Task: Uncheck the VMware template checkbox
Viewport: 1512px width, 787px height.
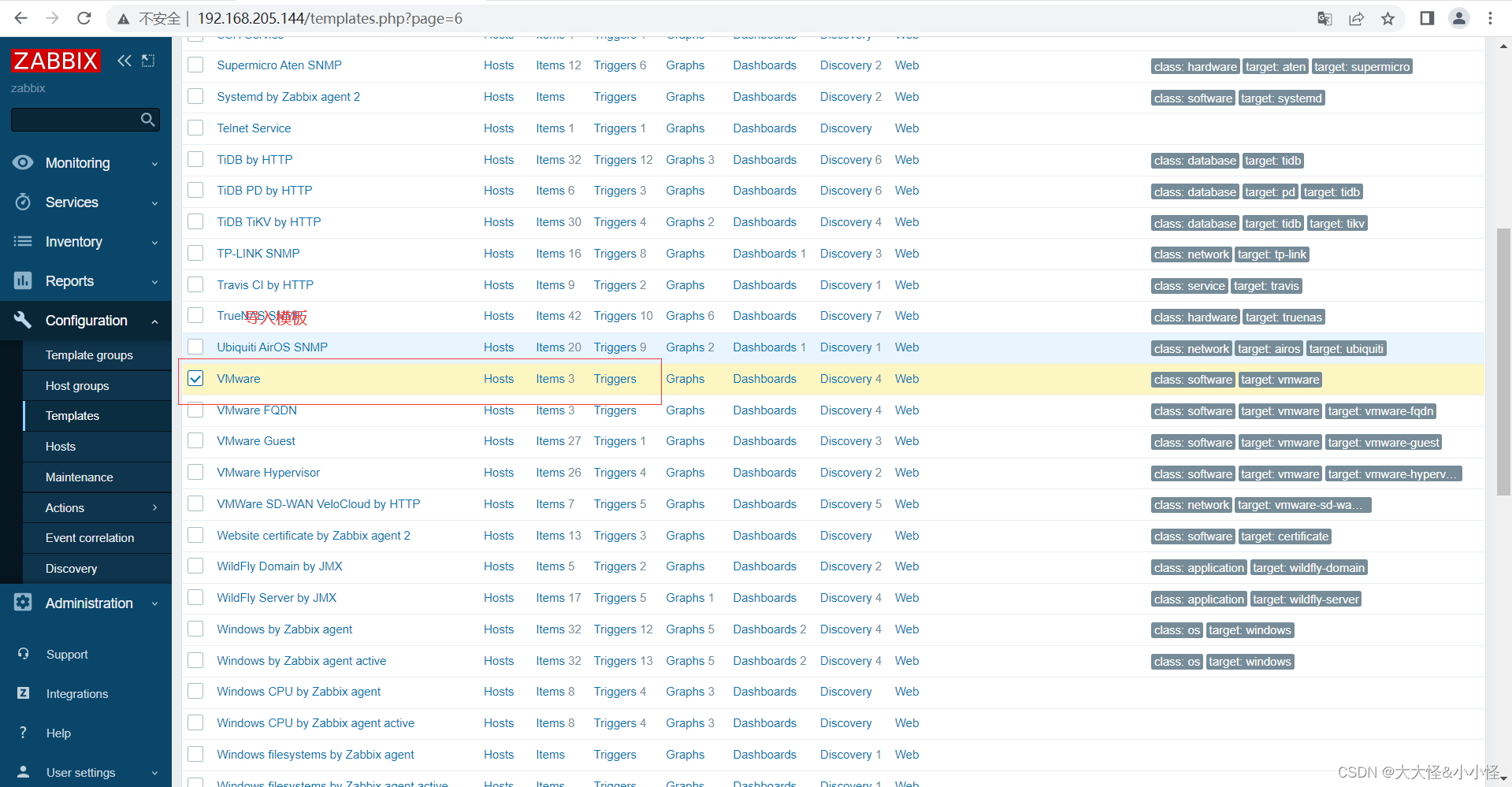Action: (x=195, y=378)
